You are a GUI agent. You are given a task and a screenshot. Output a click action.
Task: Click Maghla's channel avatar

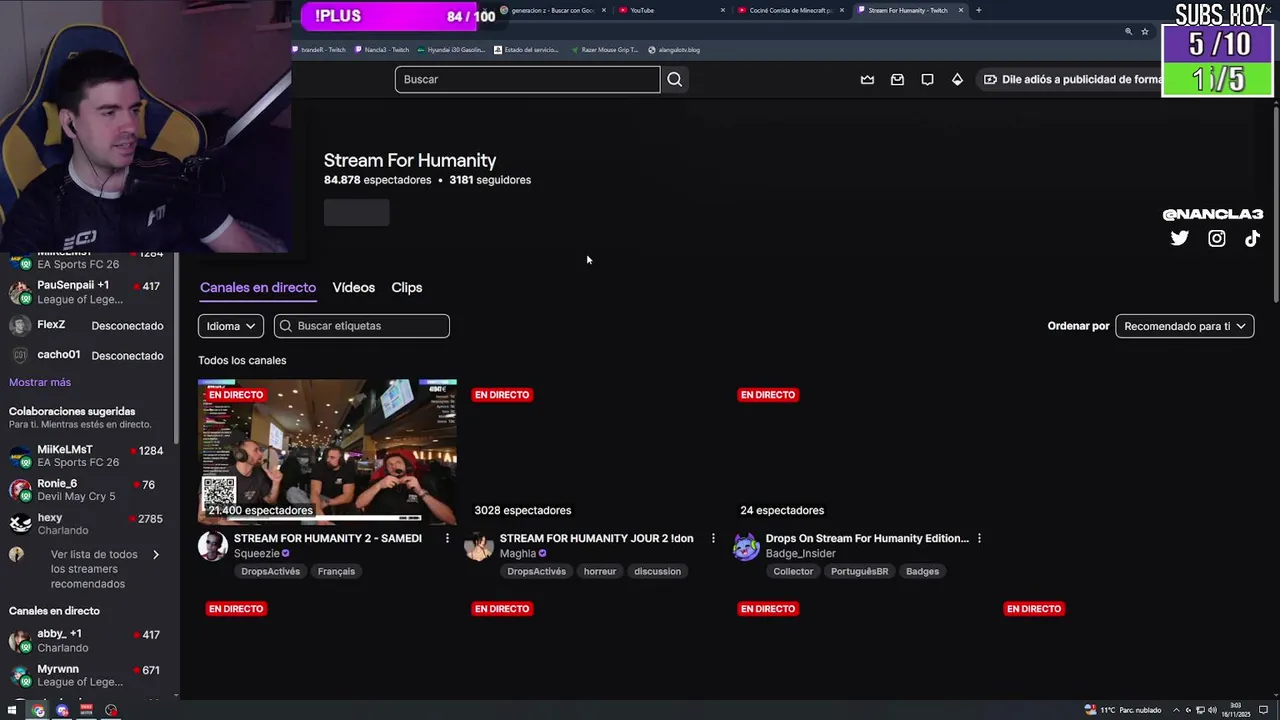coord(479,546)
